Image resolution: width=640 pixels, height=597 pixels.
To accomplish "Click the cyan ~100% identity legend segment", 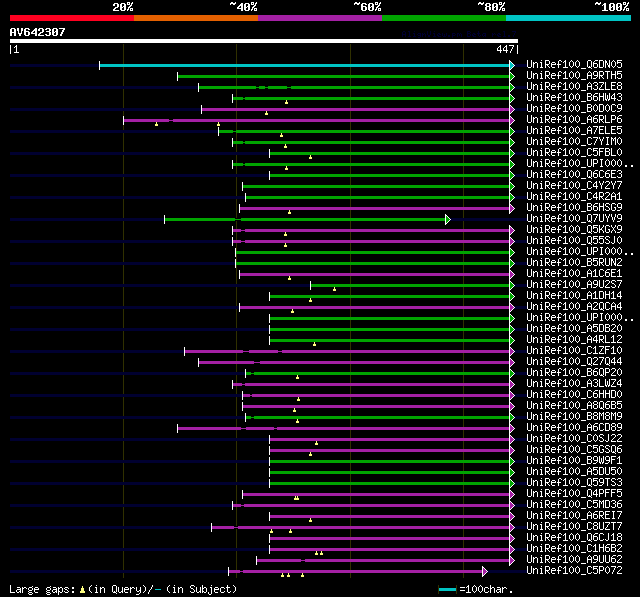I will coord(569,18).
